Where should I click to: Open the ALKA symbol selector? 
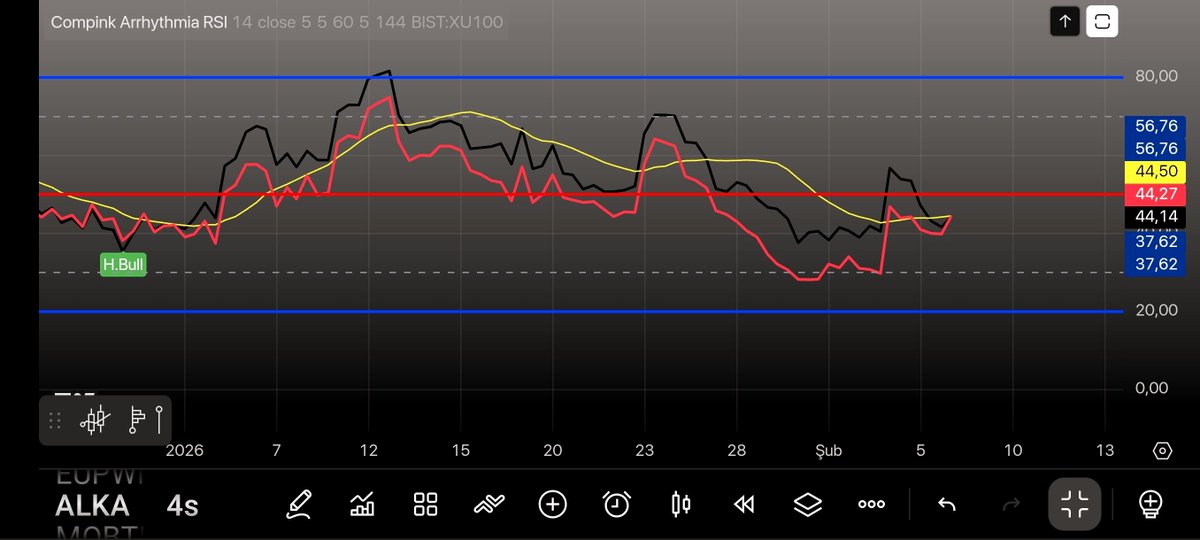[x=92, y=505]
